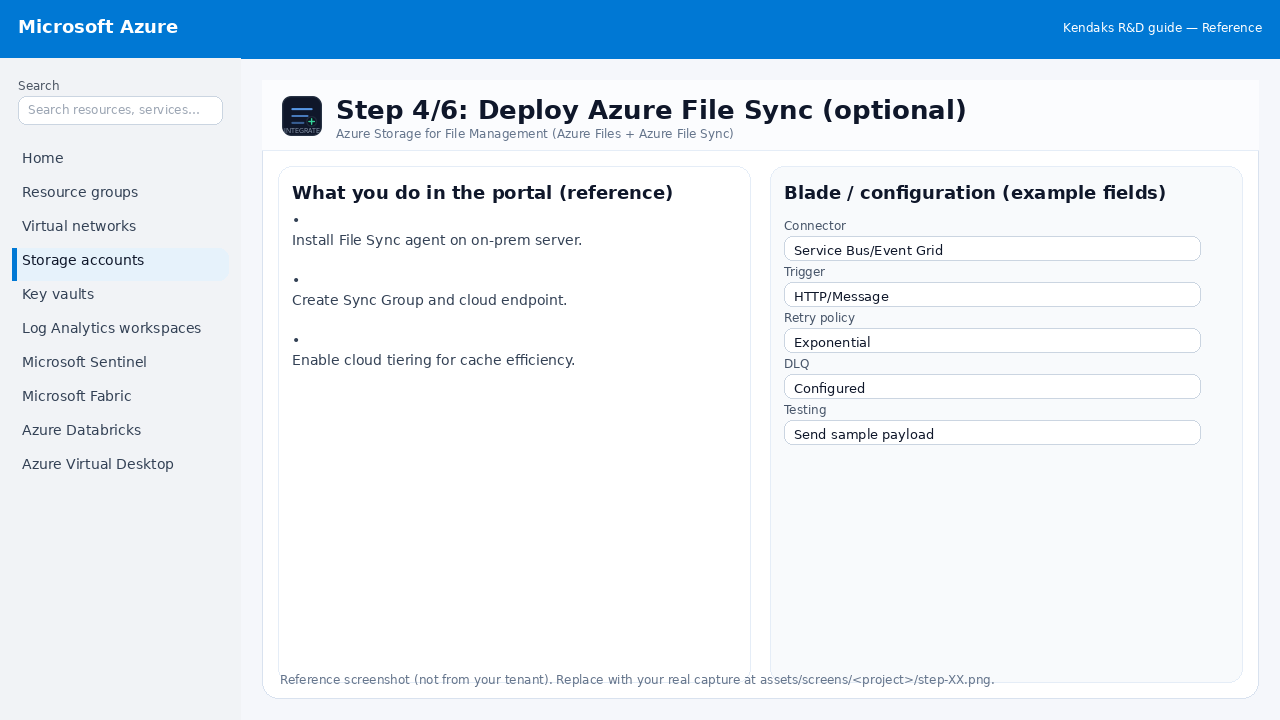Screen dimensions: 1280x720
Task: Click the subtitle Azure Storage for File Management
Action: coord(535,134)
